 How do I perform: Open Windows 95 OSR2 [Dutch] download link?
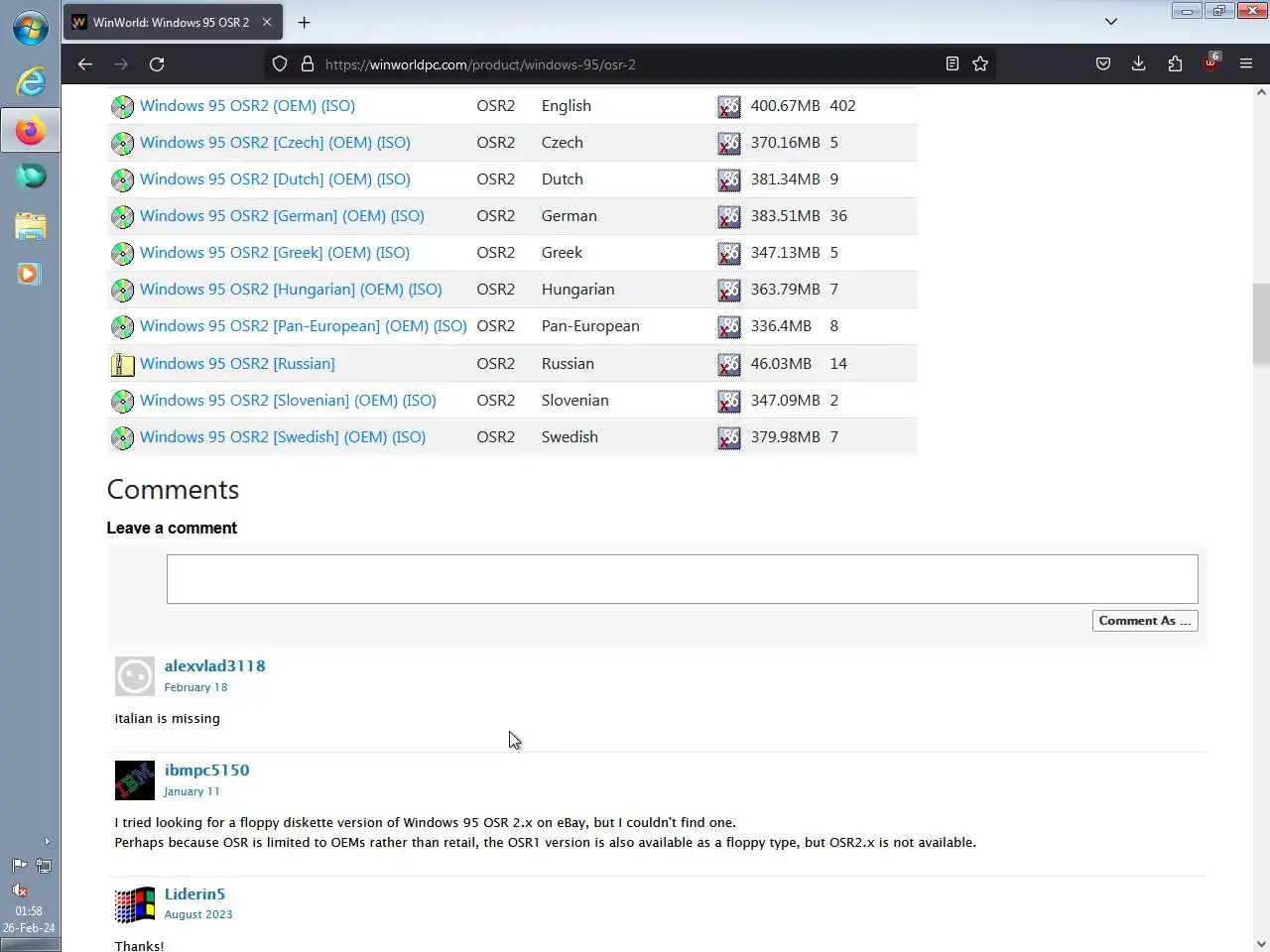[275, 178]
